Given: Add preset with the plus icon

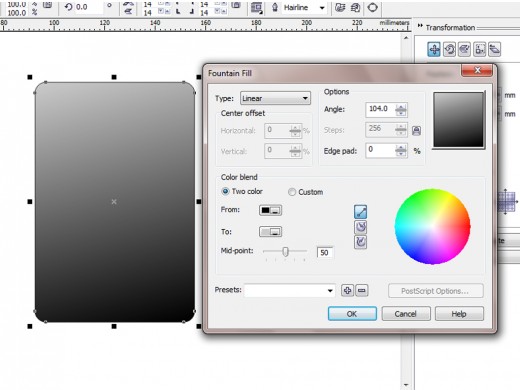Looking at the screenshot, I should click(x=347, y=290).
